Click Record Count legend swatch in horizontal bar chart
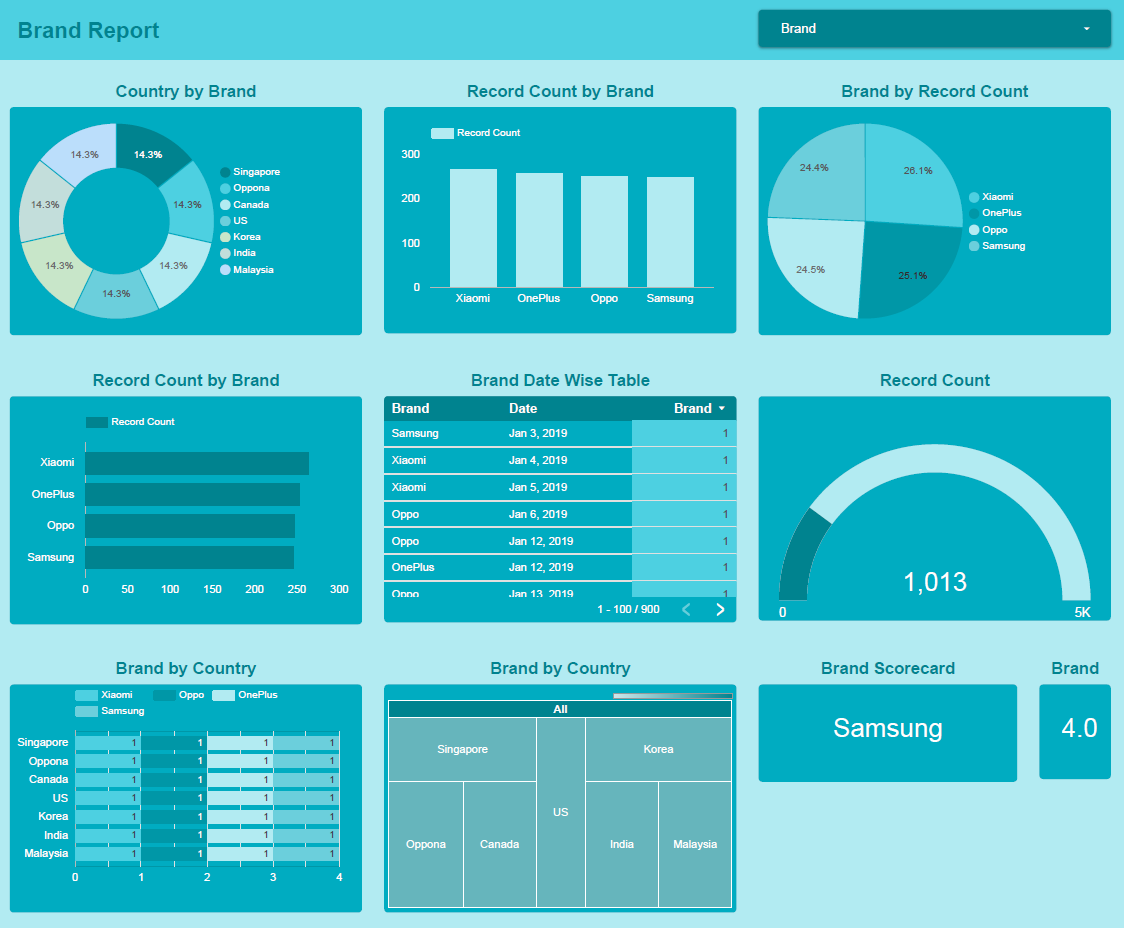The width and height of the screenshot is (1124, 928). point(97,422)
